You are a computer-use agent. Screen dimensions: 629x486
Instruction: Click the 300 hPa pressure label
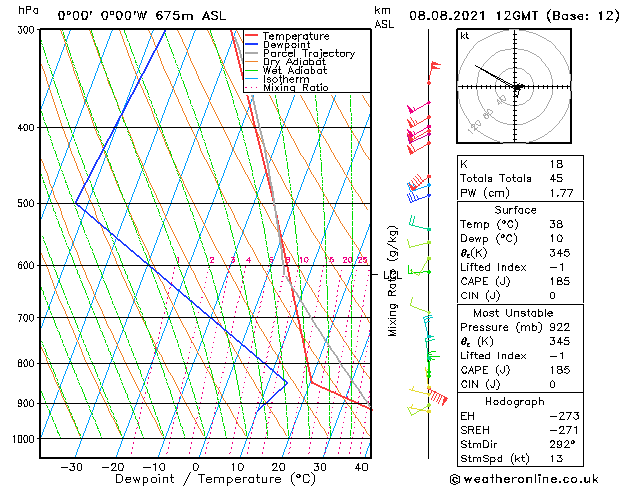28,30
